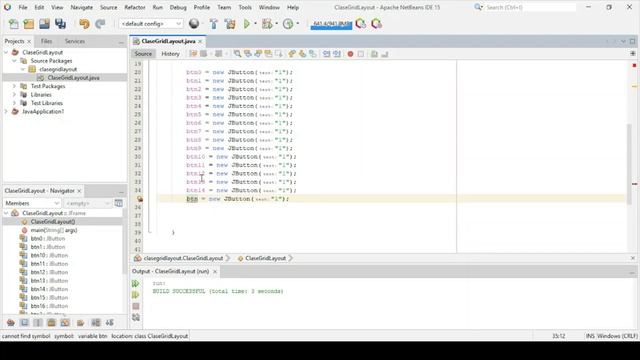The width and height of the screenshot is (640, 360).
Task: Click the Open Project toolbar icon
Action: (44, 24)
